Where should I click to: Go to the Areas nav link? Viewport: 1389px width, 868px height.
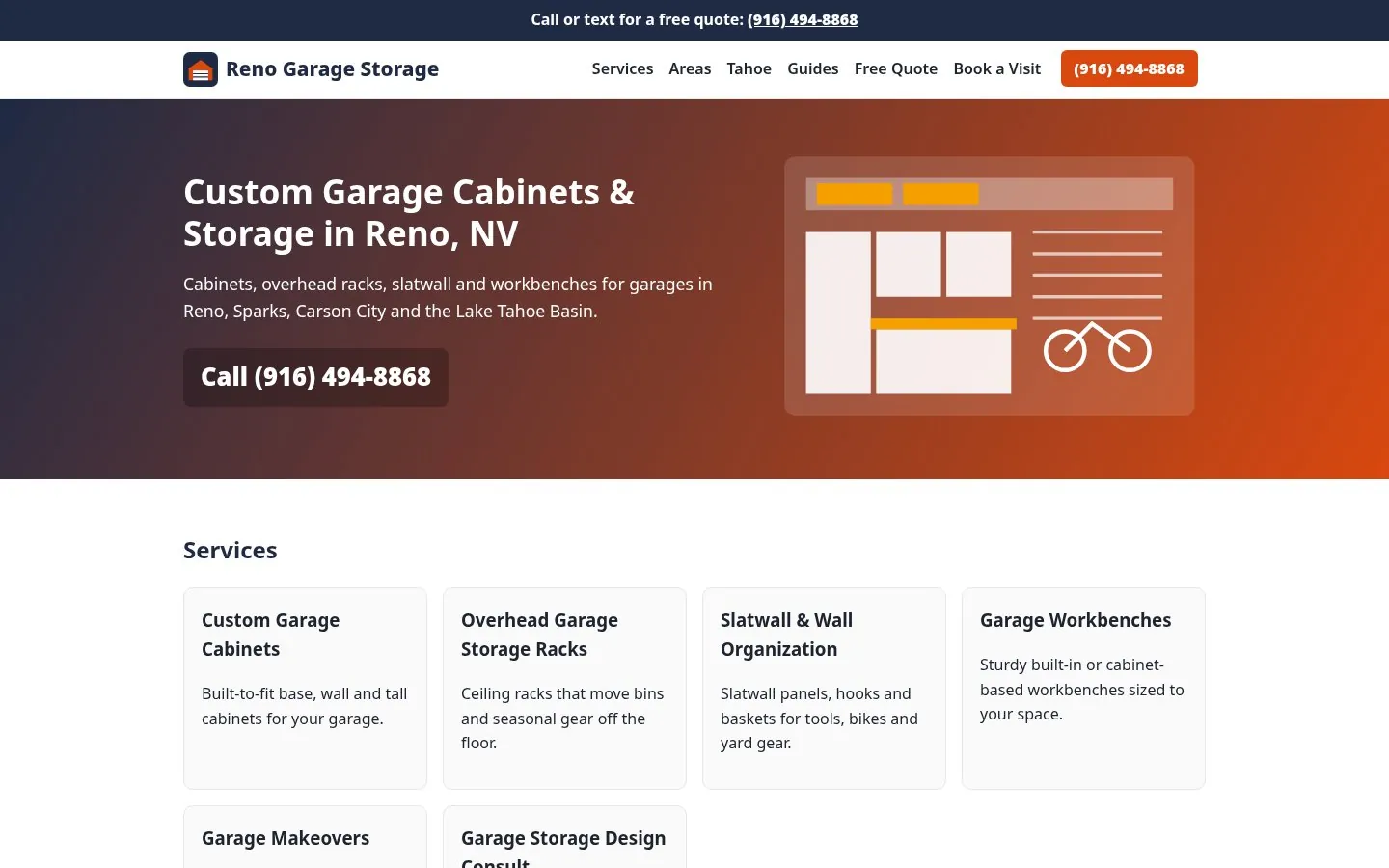coord(690,68)
